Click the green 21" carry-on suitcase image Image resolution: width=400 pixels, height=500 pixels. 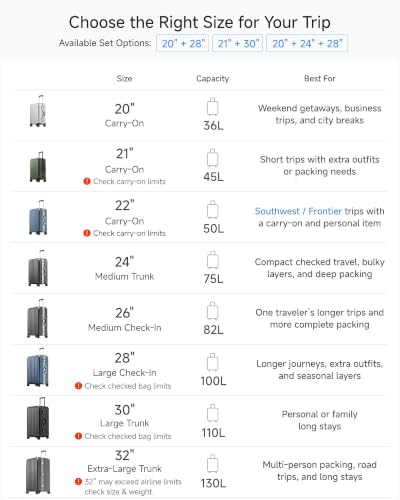[38, 167]
